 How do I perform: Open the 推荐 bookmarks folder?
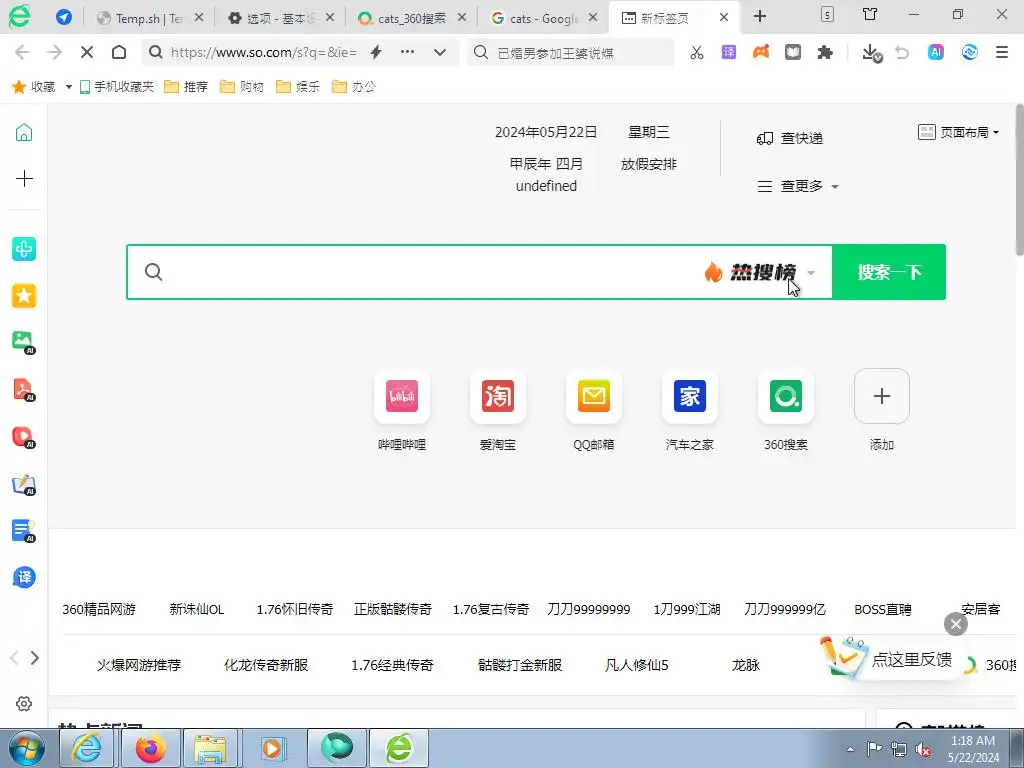(186, 87)
